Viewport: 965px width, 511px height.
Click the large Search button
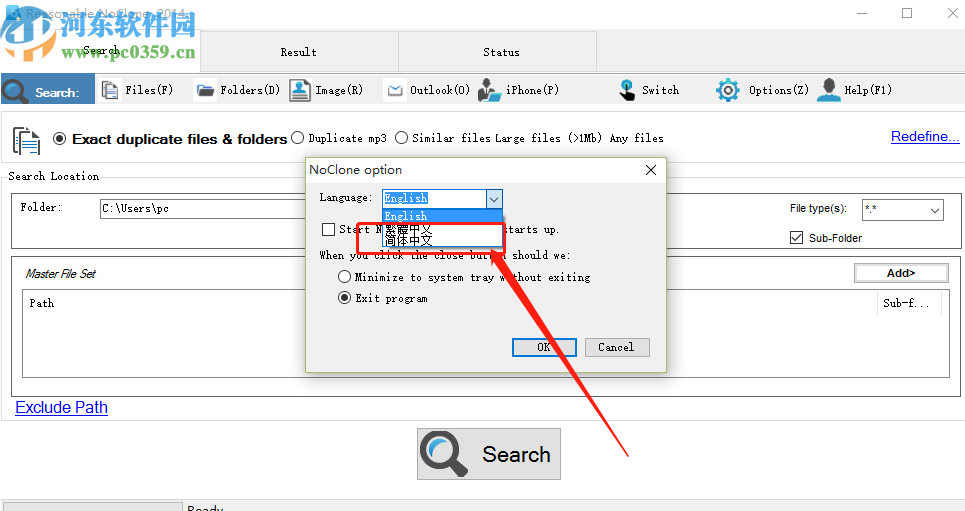click(489, 454)
